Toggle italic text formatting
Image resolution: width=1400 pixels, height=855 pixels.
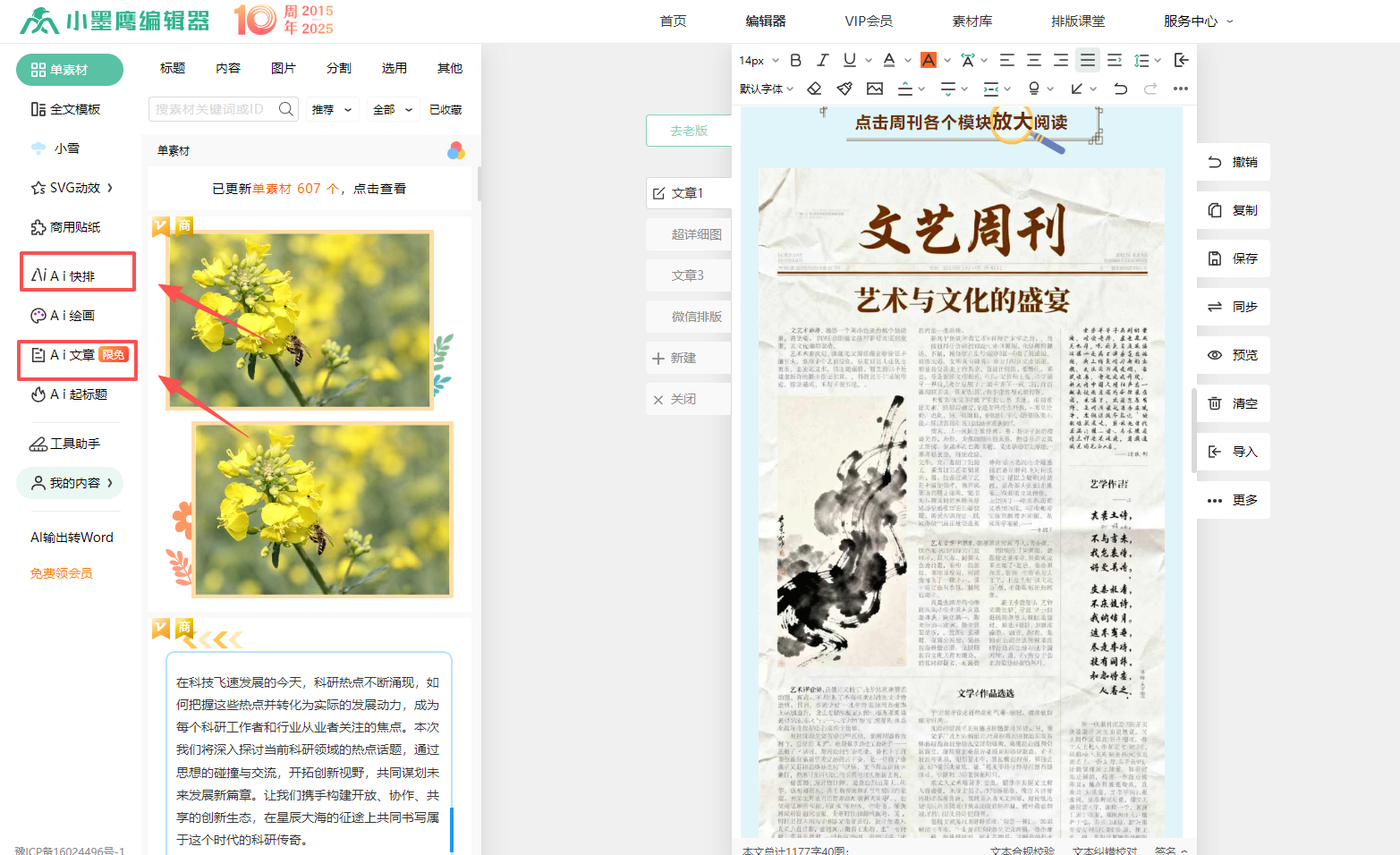[822, 60]
